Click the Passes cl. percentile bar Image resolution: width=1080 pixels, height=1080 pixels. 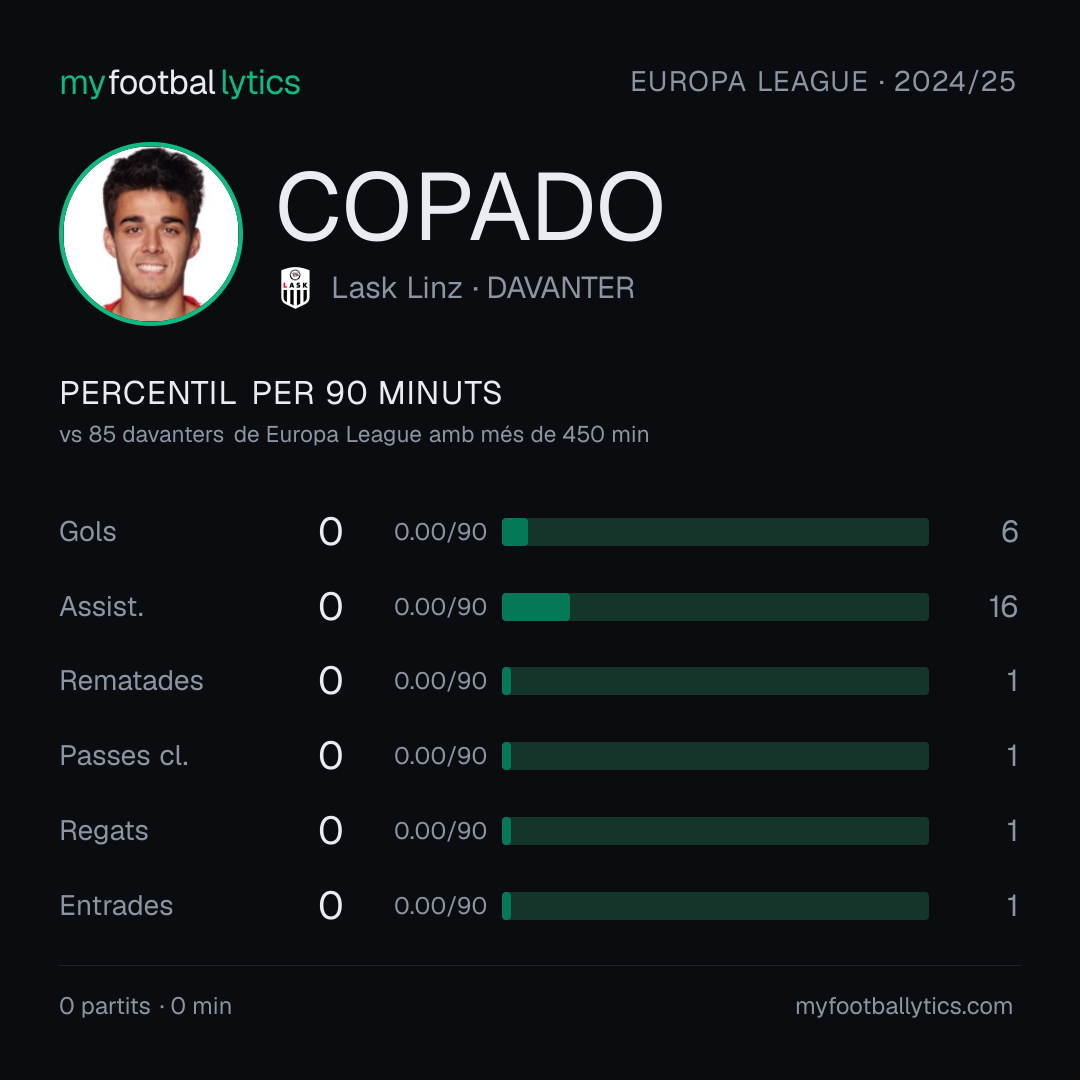click(715, 756)
